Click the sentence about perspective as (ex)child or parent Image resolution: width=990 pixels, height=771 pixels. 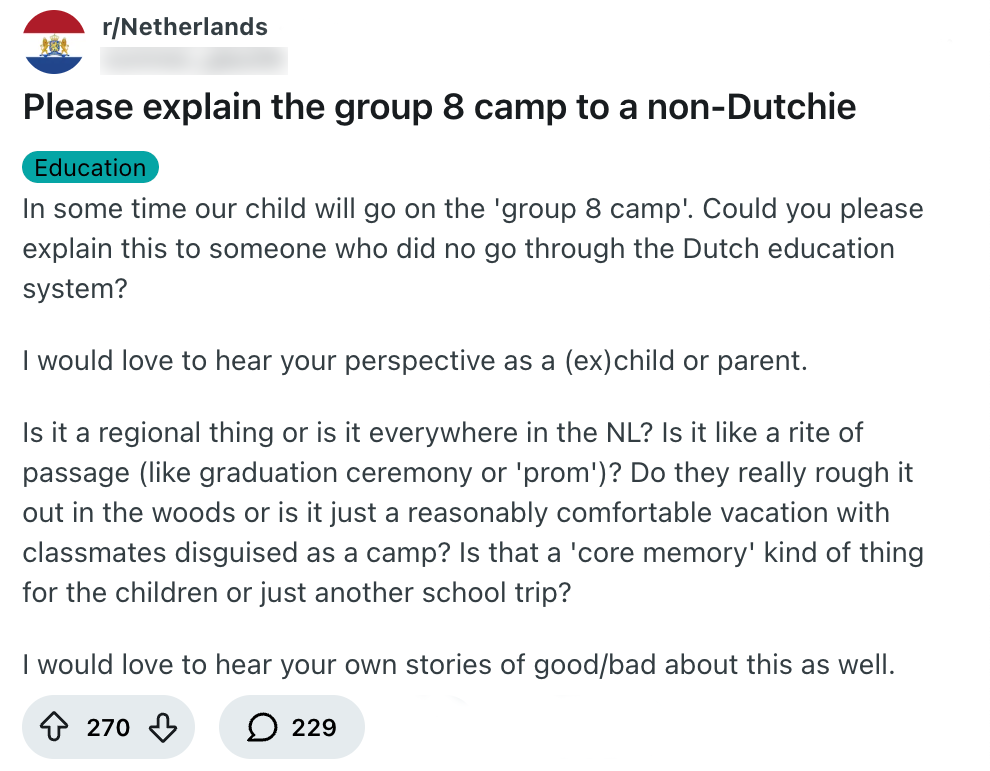click(x=414, y=360)
